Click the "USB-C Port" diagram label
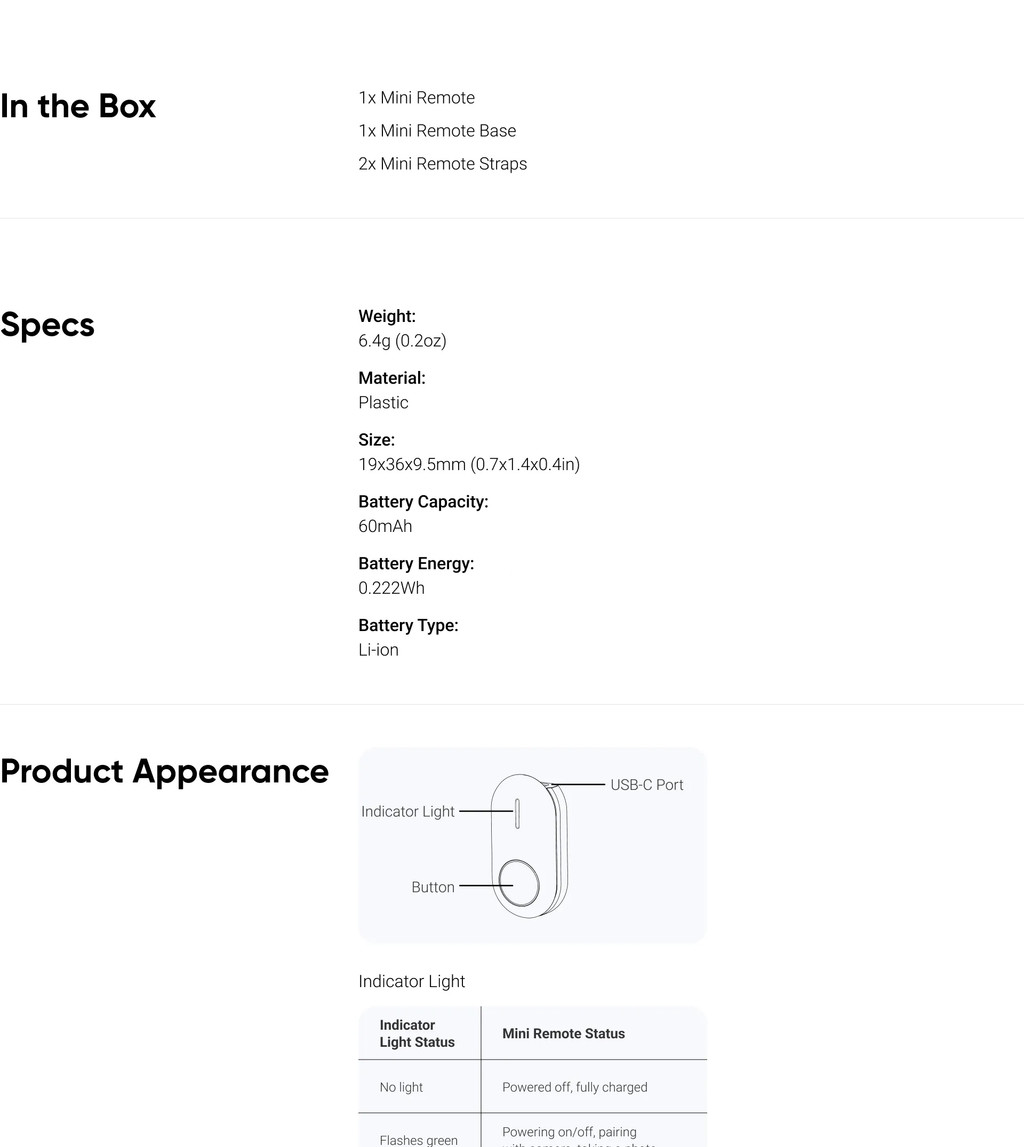Viewport: 1024px width, 1147px height. (646, 785)
